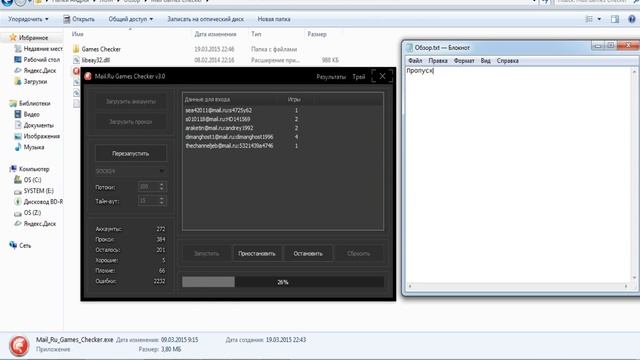Open the Справка menu in Блокнот

(x=508, y=61)
